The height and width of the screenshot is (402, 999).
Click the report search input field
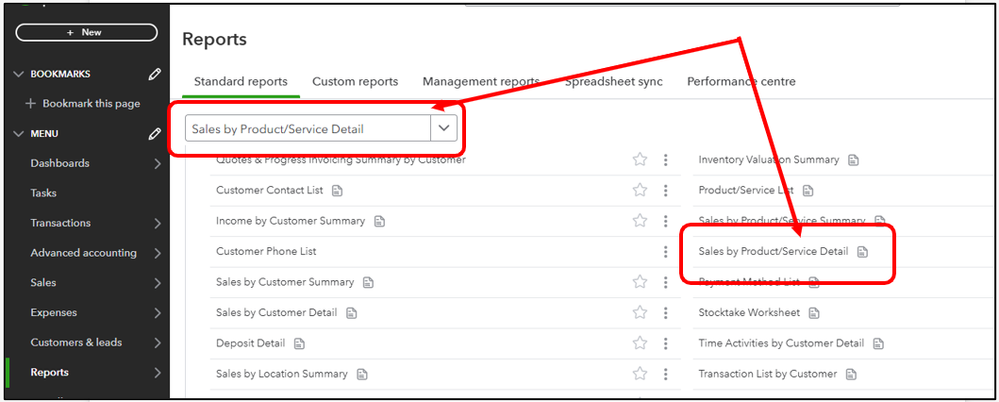[308, 129]
